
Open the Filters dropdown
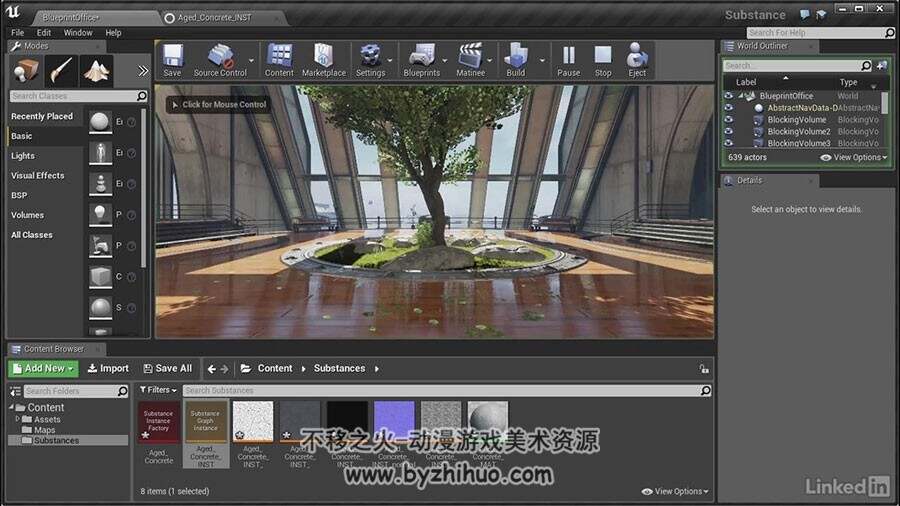coord(158,390)
